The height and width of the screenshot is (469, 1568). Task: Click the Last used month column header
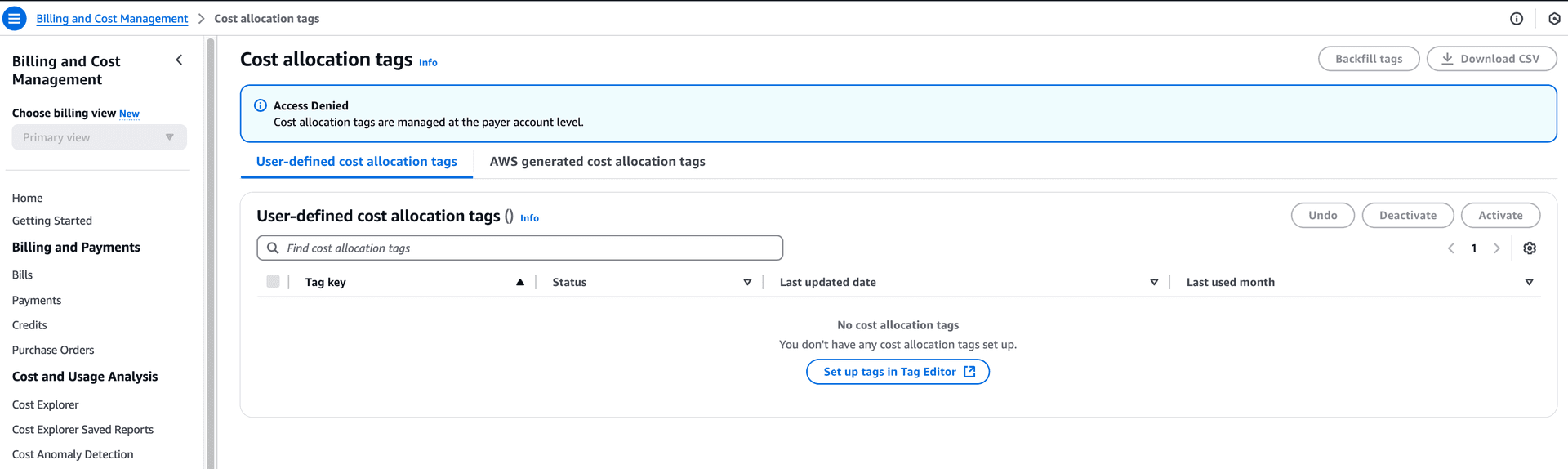[1230, 282]
